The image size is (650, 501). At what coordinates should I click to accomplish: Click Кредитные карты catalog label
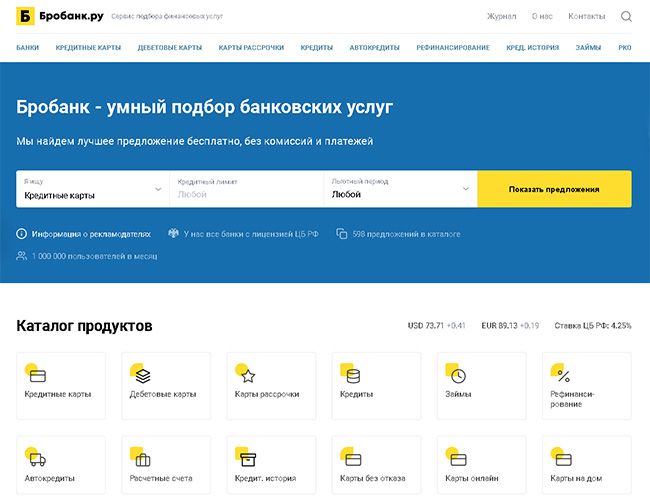tap(58, 394)
